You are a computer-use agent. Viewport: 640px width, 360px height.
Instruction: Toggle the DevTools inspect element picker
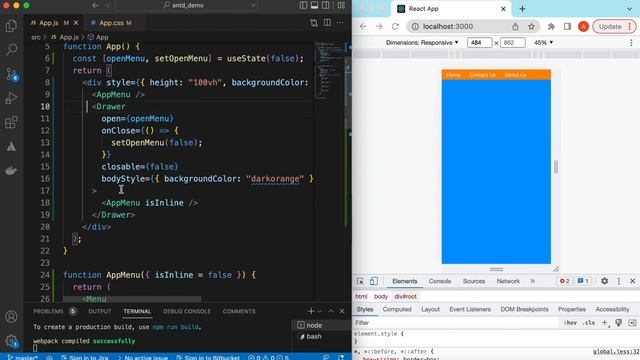click(360, 281)
